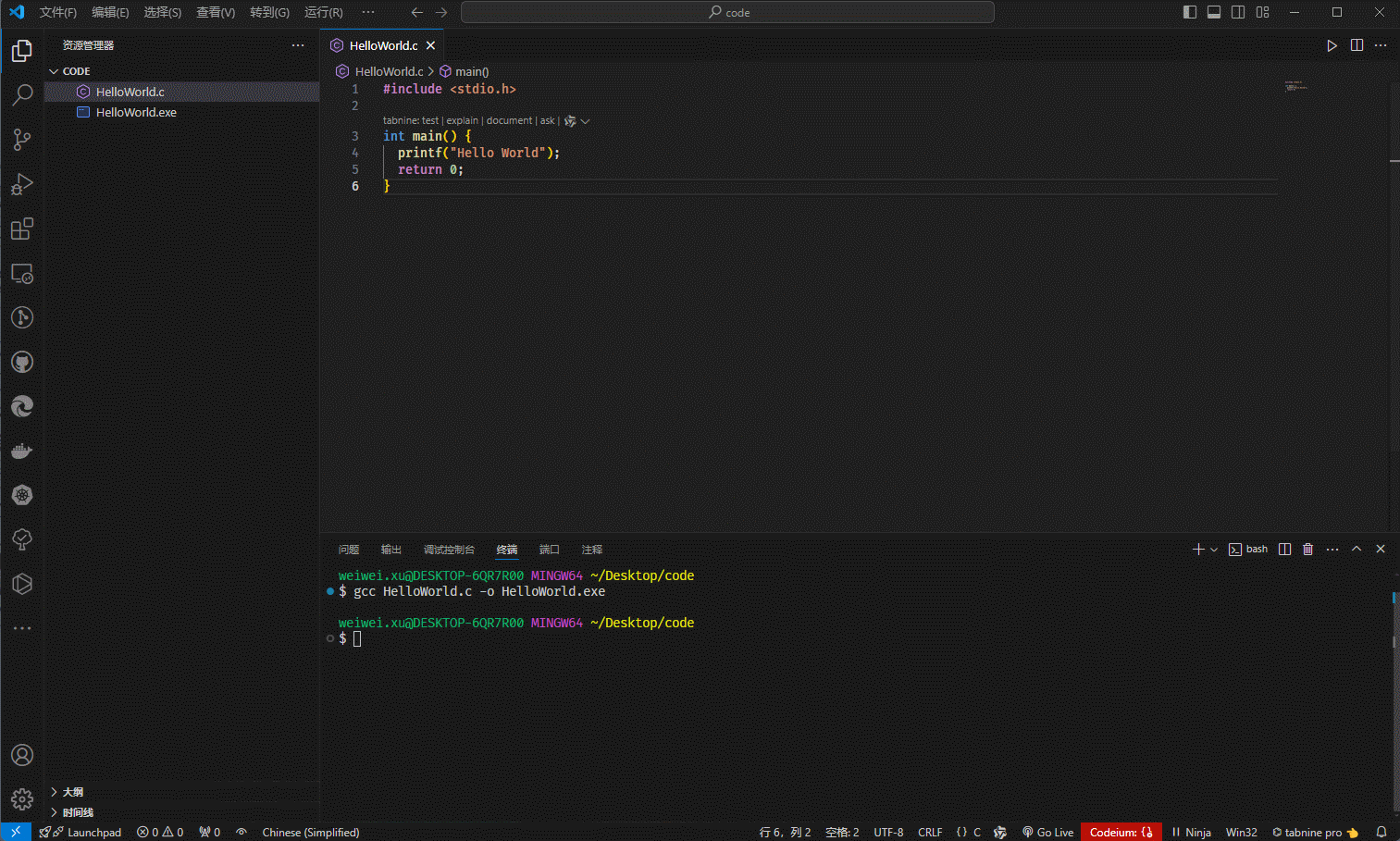This screenshot has height=841, width=1400.
Task: Toggle the bottom panel visibility
Action: tap(1214, 12)
